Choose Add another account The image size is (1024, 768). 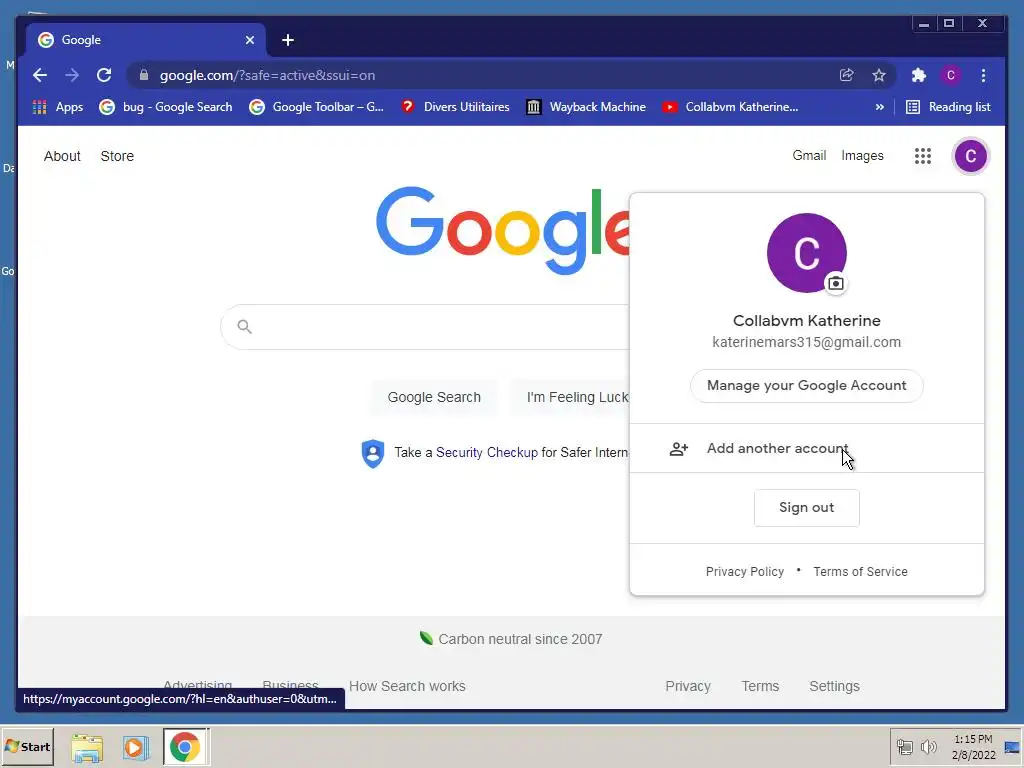point(807,448)
